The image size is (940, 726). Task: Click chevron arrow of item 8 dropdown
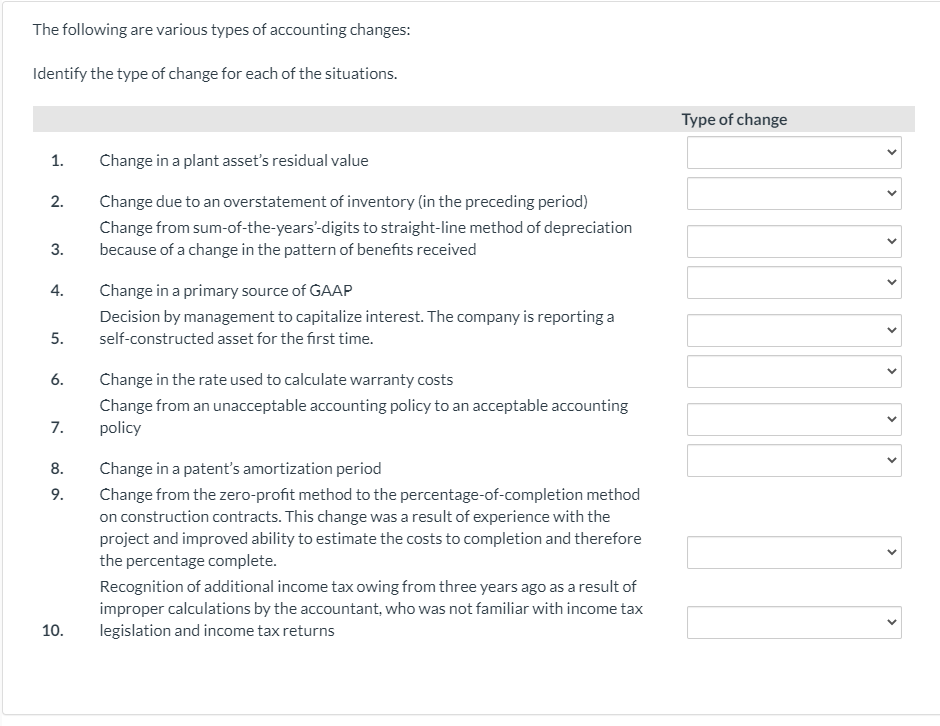[891, 460]
